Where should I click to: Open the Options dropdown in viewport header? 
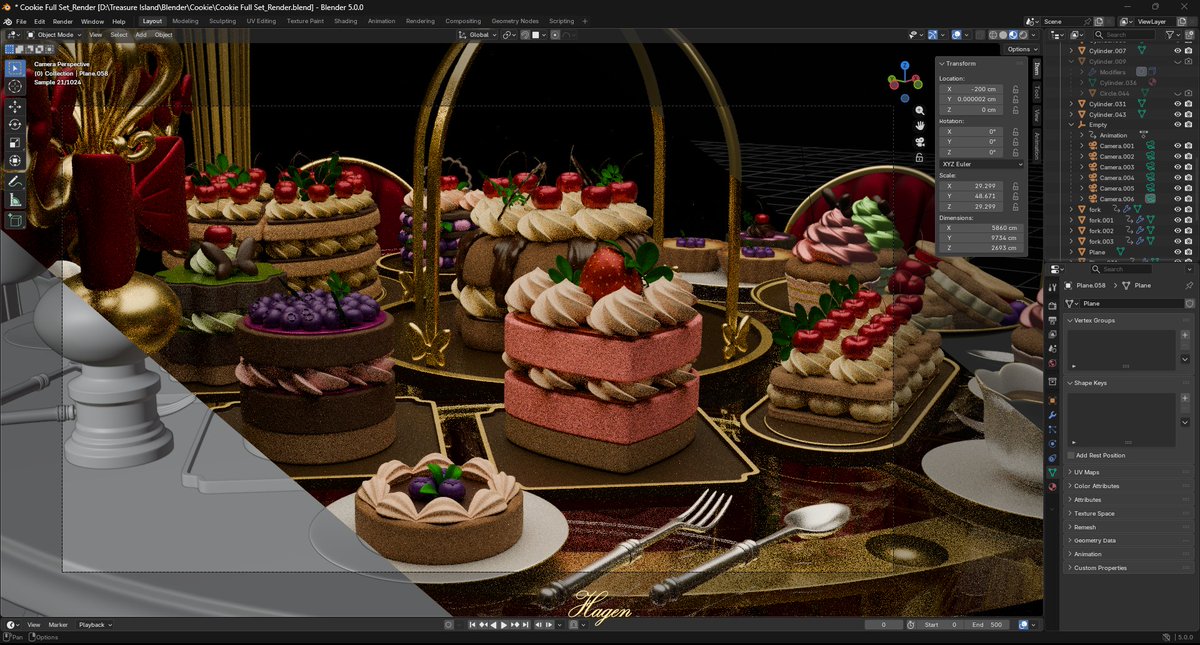(x=1020, y=49)
